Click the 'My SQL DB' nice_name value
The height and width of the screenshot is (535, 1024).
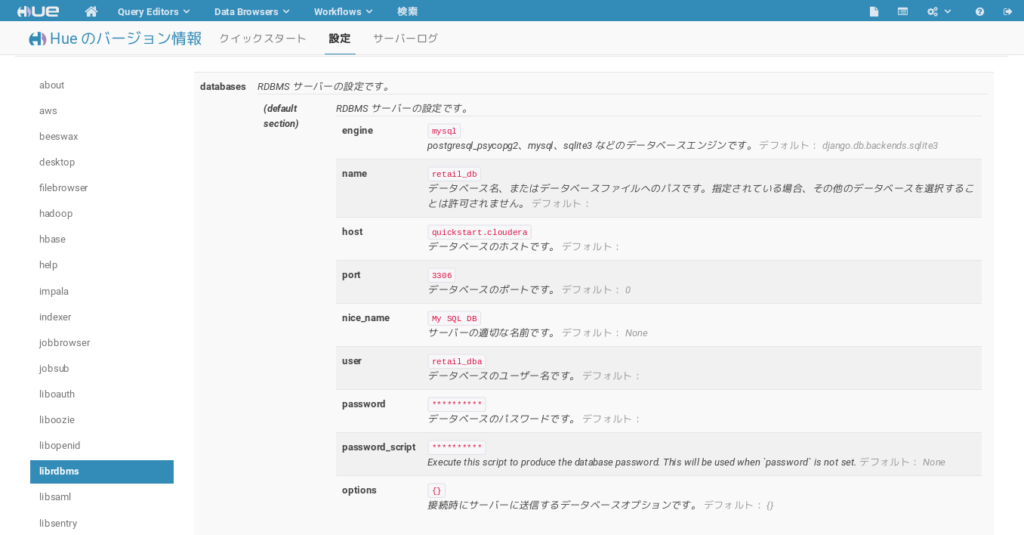coord(454,319)
